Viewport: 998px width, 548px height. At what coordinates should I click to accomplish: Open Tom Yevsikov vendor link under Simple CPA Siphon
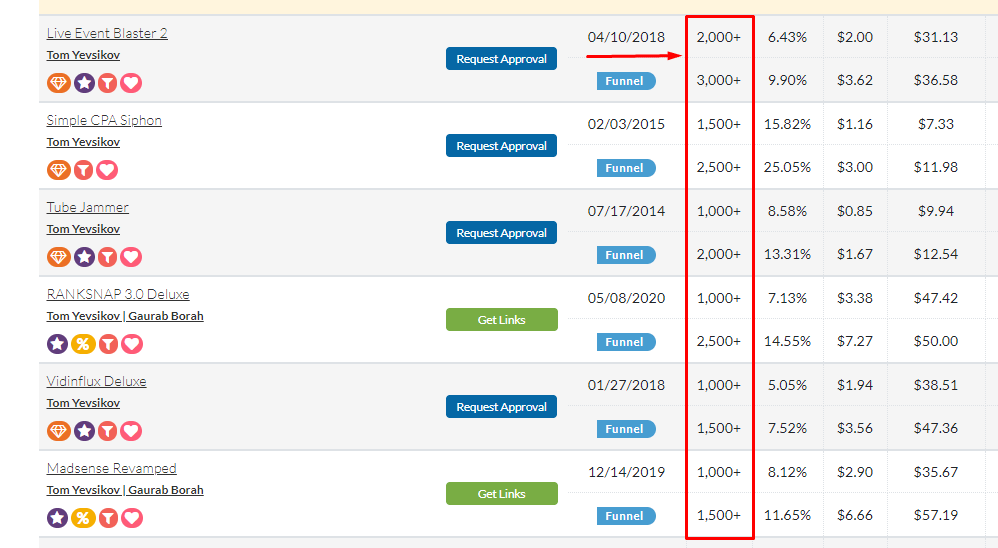(83, 142)
